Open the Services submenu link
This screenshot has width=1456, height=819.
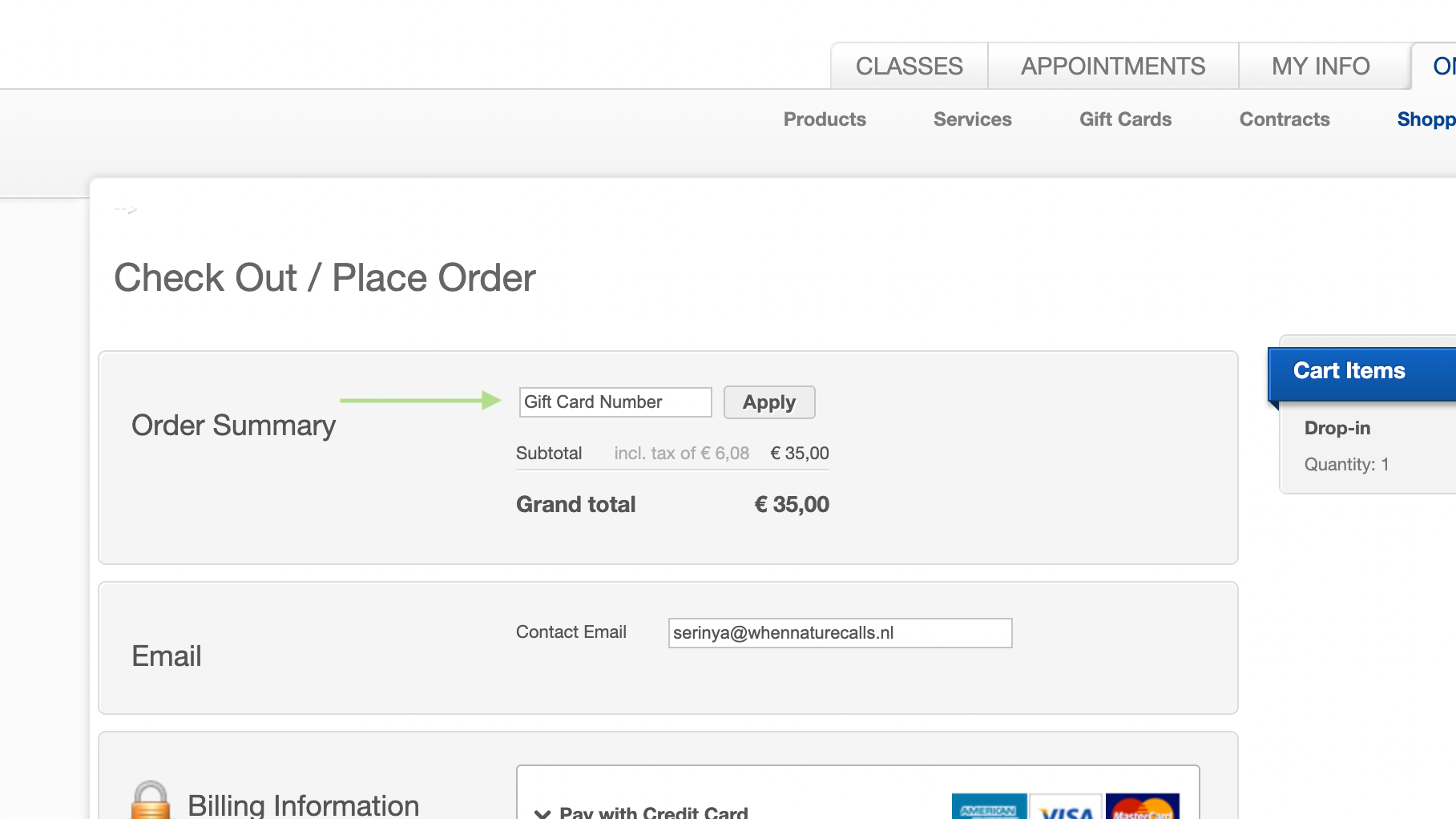[972, 119]
